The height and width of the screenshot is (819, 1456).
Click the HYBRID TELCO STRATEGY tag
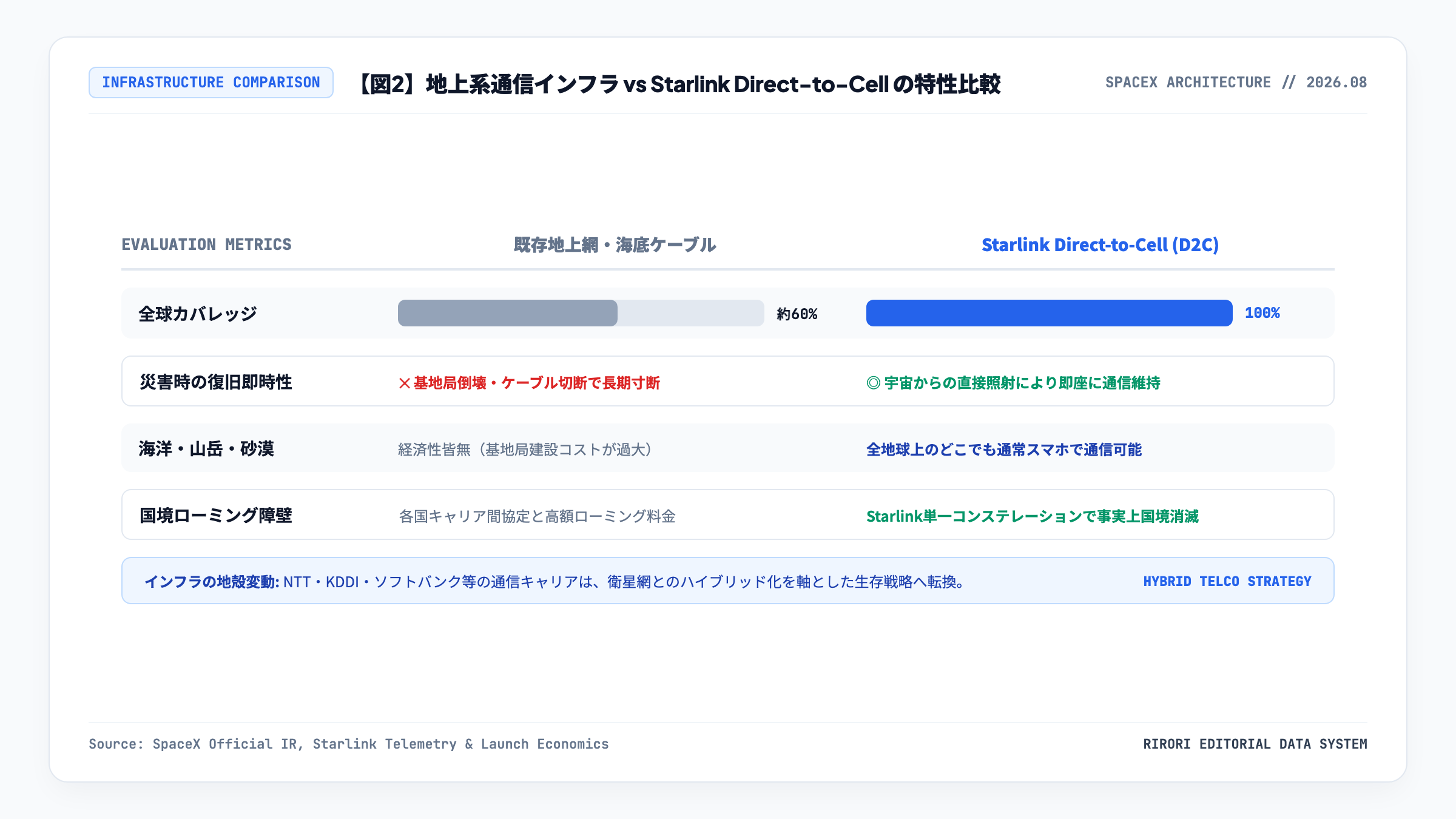click(x=1227, y=581)
